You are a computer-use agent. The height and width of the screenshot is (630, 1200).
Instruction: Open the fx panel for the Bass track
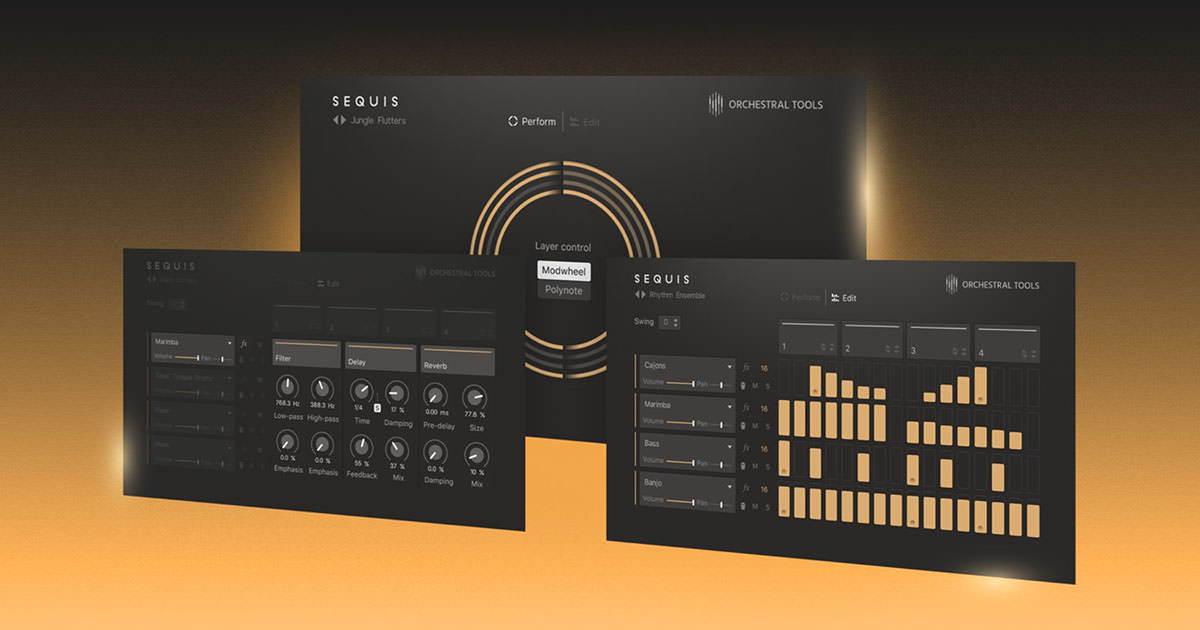click(745, 449)
